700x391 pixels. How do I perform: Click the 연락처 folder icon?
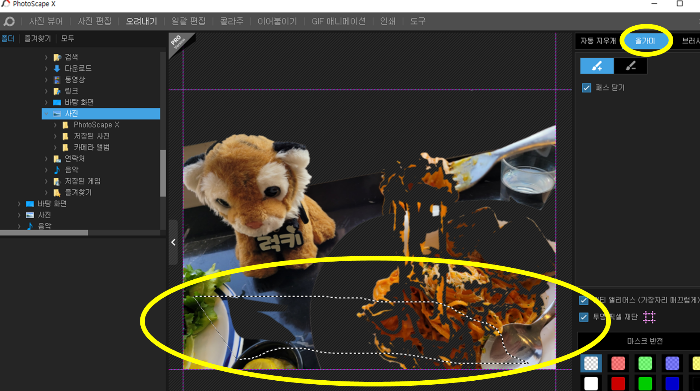coord(57,158)
